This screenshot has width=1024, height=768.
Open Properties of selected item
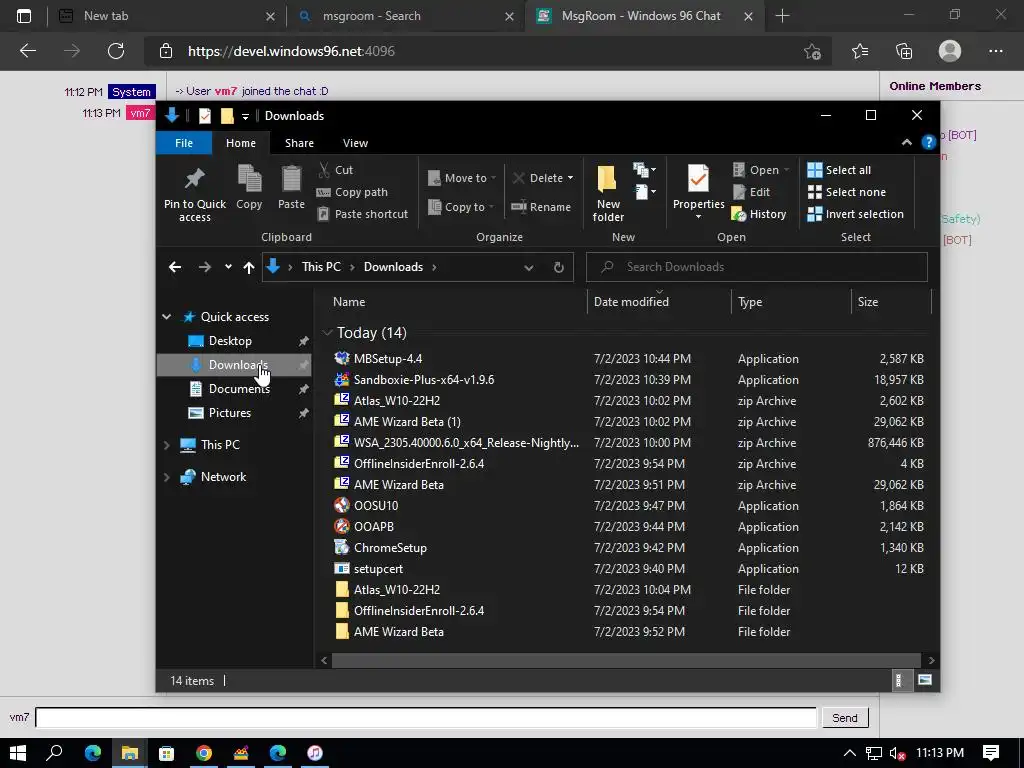coord(698,191)
